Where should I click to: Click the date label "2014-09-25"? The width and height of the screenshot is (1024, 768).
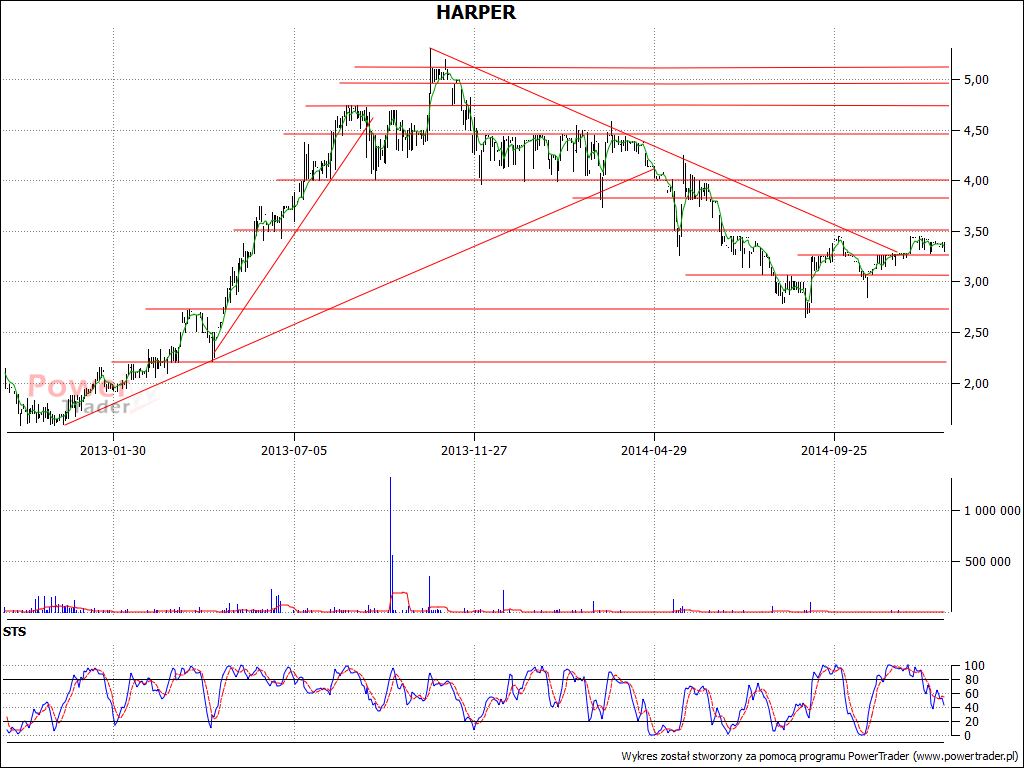click(x=834, y=451)
